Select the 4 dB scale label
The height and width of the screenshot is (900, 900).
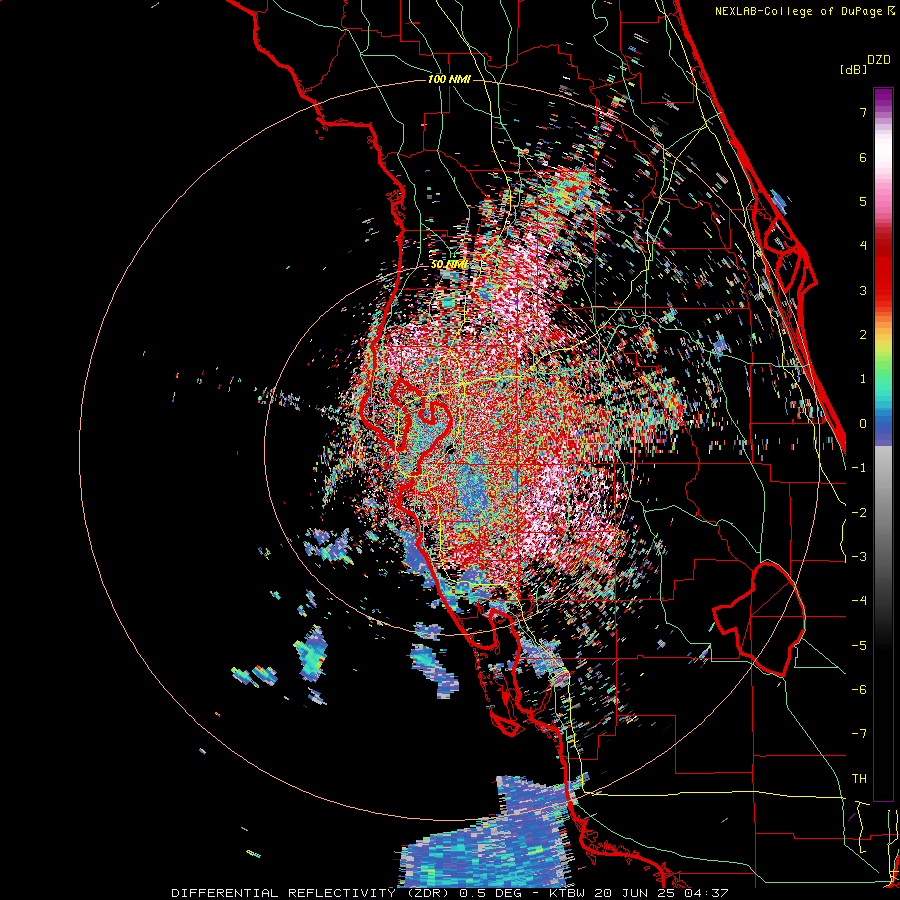tap(863, 246)
